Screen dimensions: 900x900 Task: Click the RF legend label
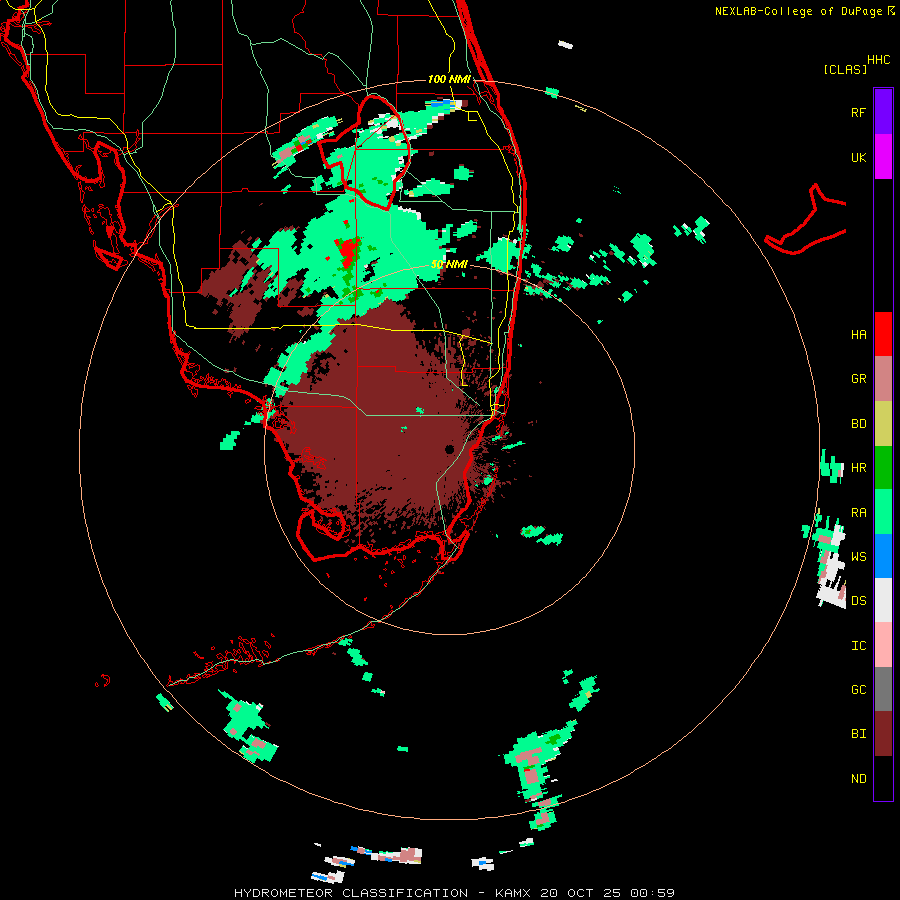[858, 112]
